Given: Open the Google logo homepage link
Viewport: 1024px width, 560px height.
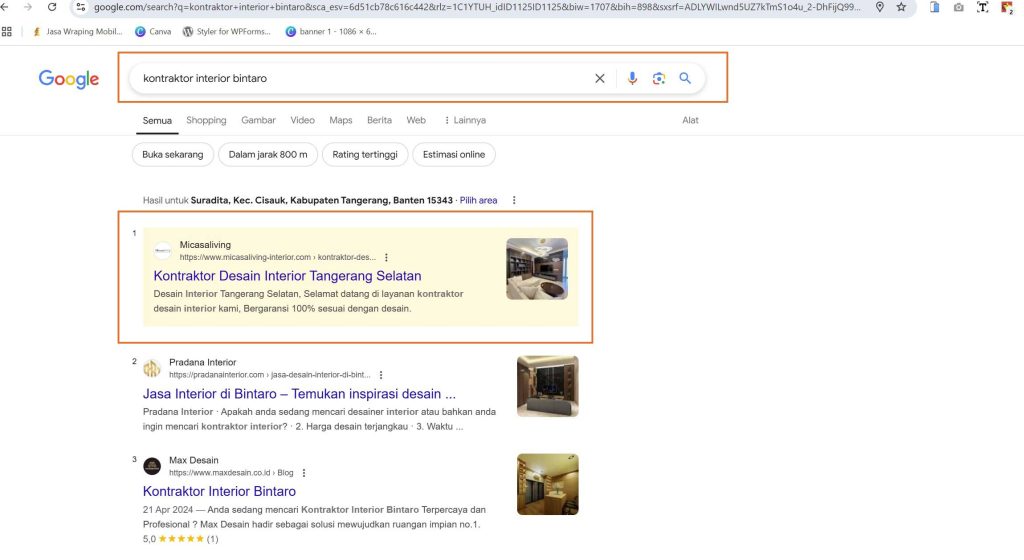Looking at the screenshot, I should coord(69,79).
